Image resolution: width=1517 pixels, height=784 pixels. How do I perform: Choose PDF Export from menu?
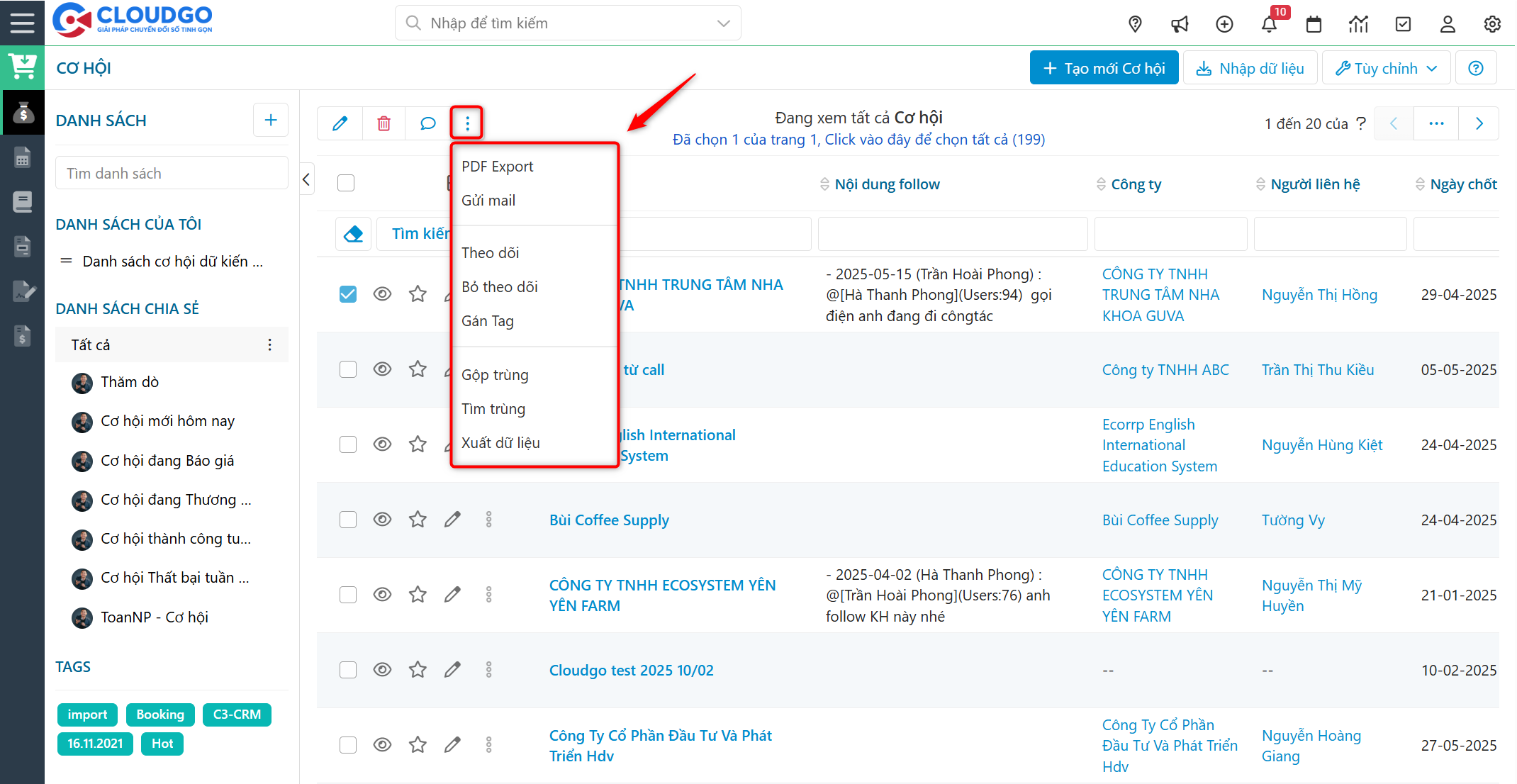pyautogui.click(x=497, y=167)
